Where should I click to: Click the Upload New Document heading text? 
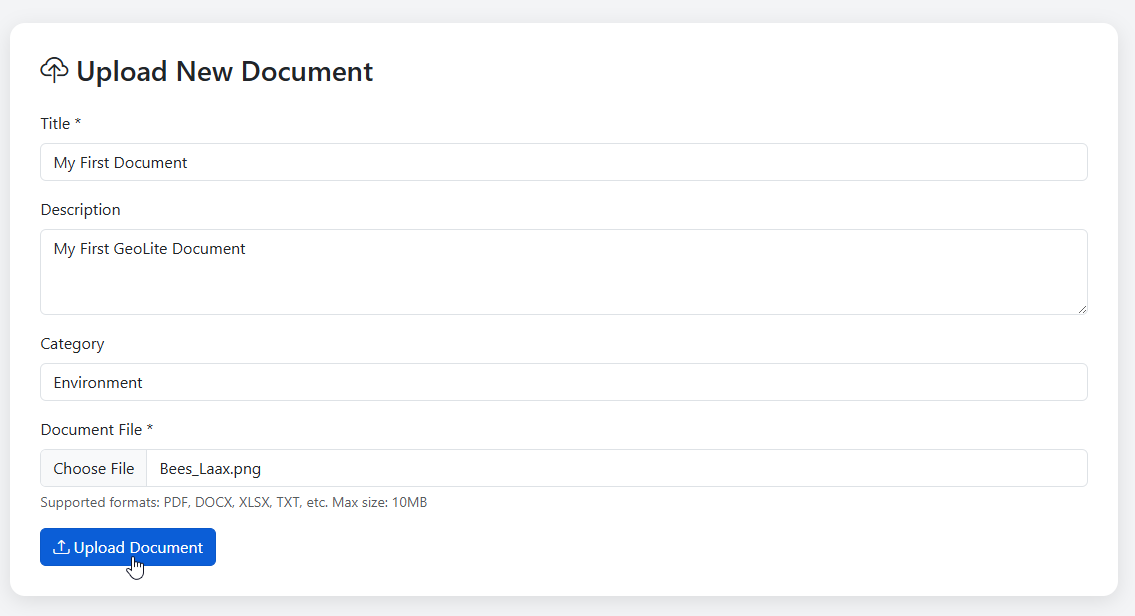coord(224,72)
